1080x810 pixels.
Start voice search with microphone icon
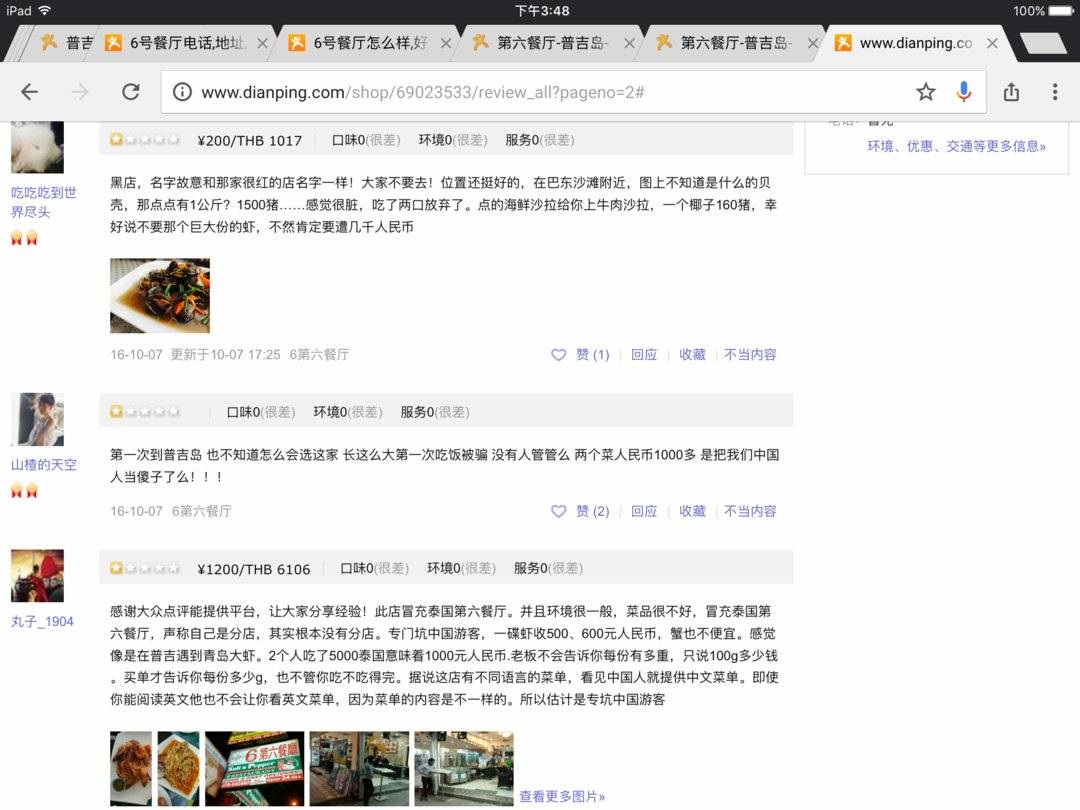point(964,92)
